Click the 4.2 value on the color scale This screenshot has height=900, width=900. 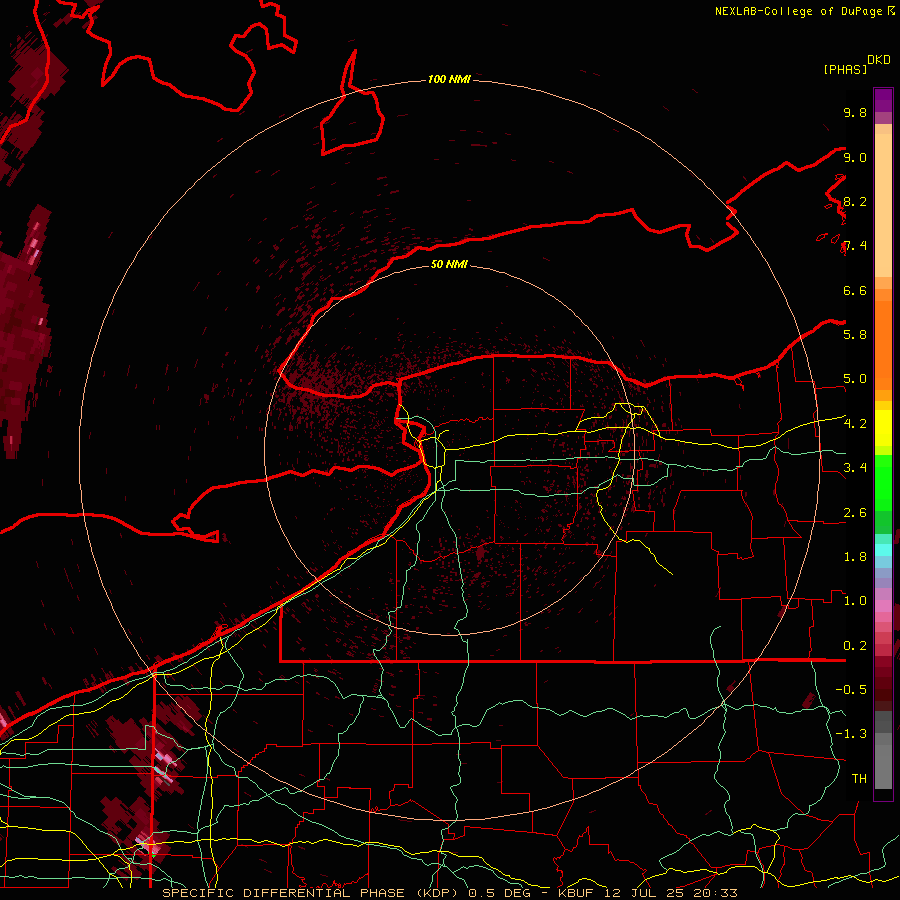tap(855, 424)
